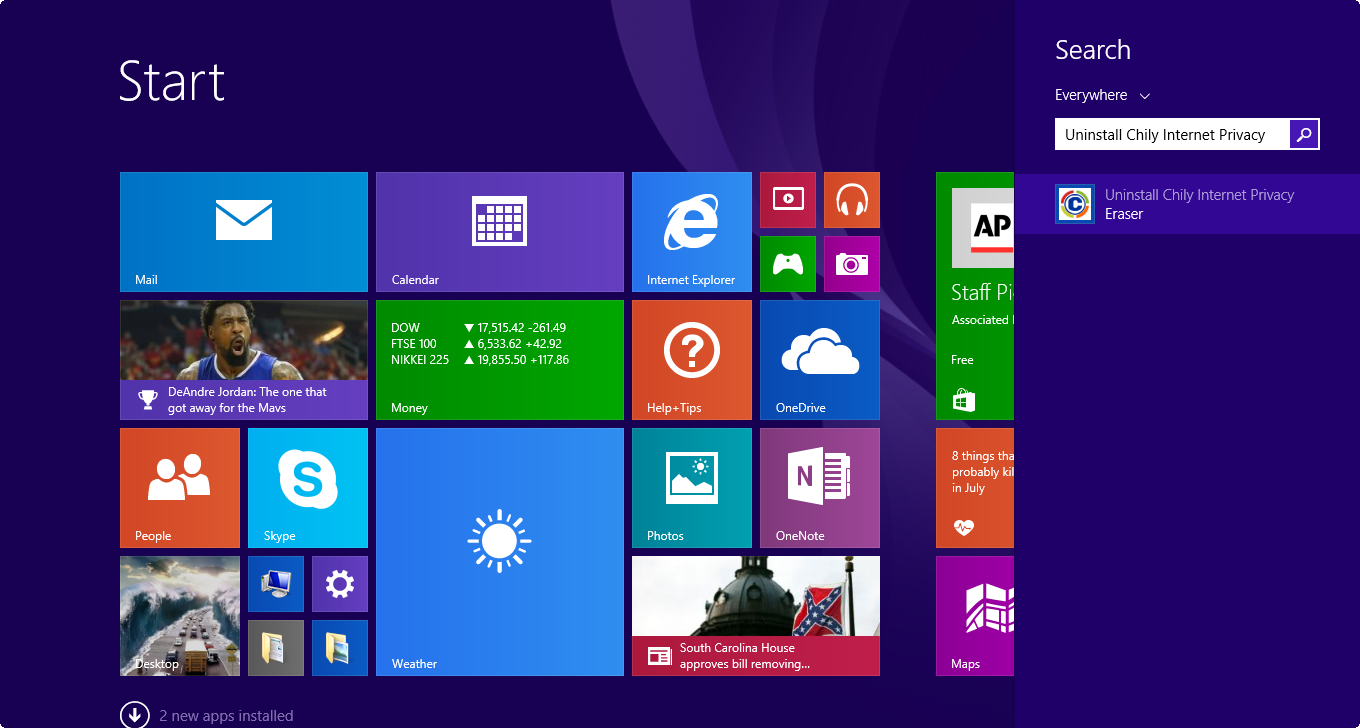Click the search text input field
Screen dimensions: 1360x728
(1172, 134)
